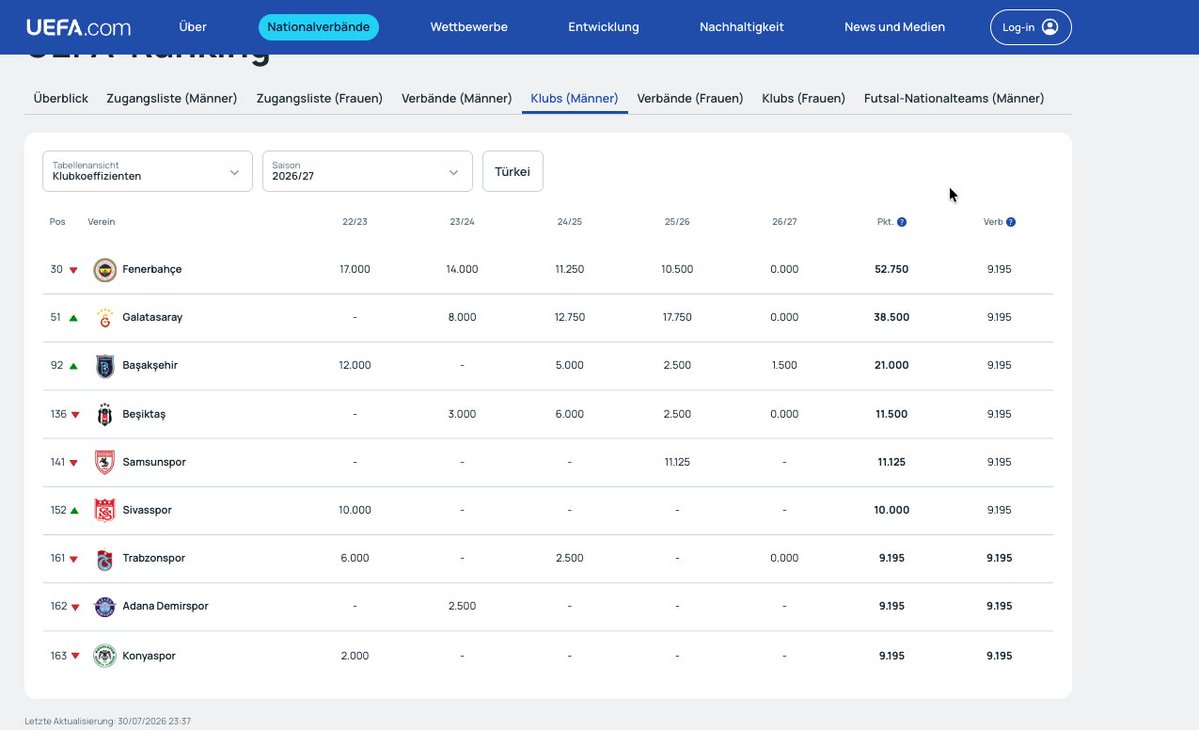The height and width of the screenshot is (730, 1199).
Task: Click Konyaspor's red down-trend arrow
Action: point(75,656)
